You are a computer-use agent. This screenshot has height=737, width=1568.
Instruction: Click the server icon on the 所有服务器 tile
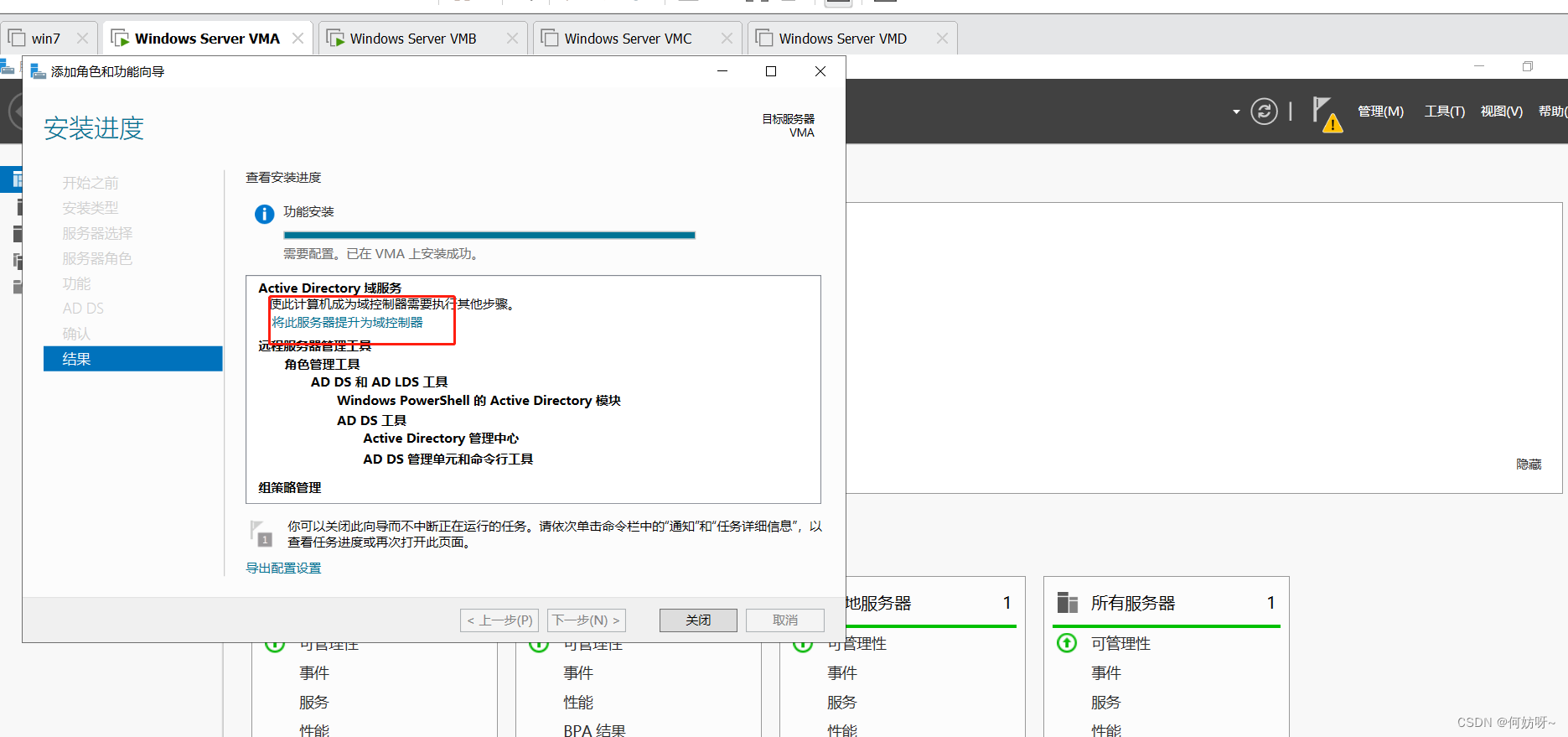(1068, 603)
